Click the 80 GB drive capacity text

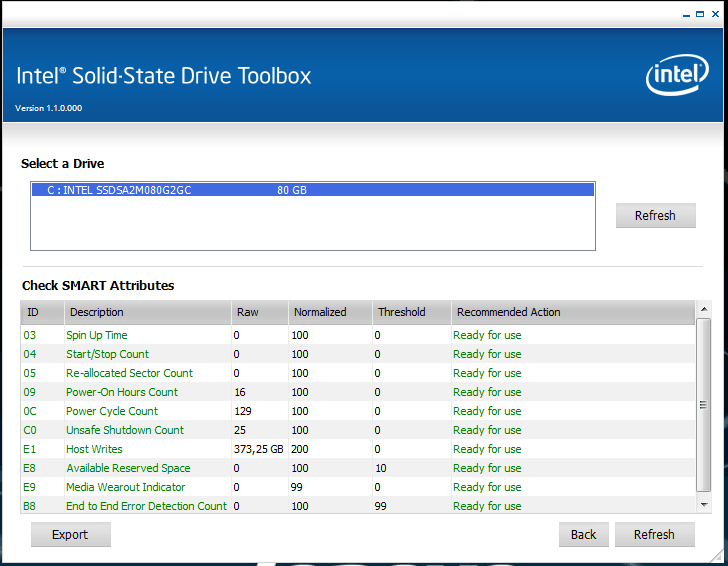[x=292, y=190]
